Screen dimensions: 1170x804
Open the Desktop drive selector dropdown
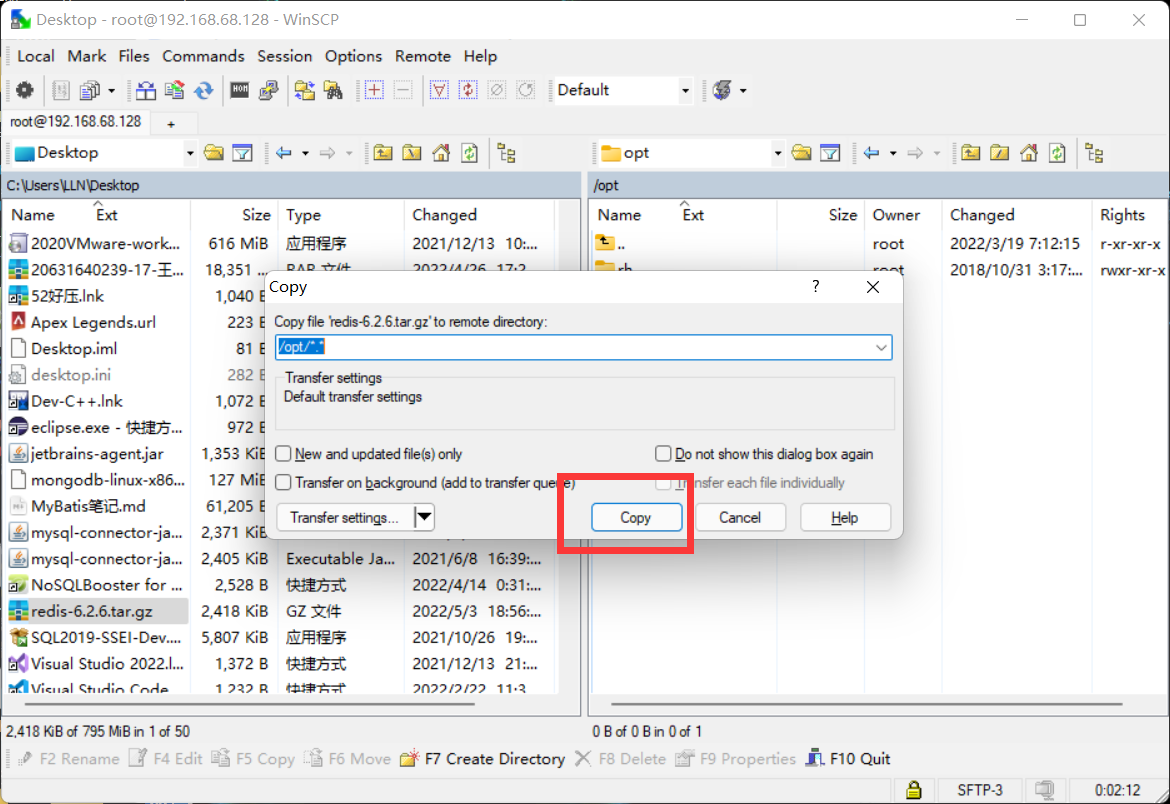[x=190, y=153]
